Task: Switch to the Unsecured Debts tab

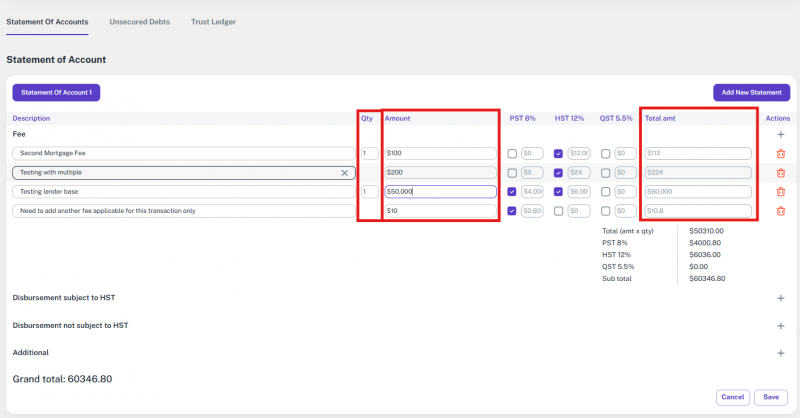Action: point(139,21)
